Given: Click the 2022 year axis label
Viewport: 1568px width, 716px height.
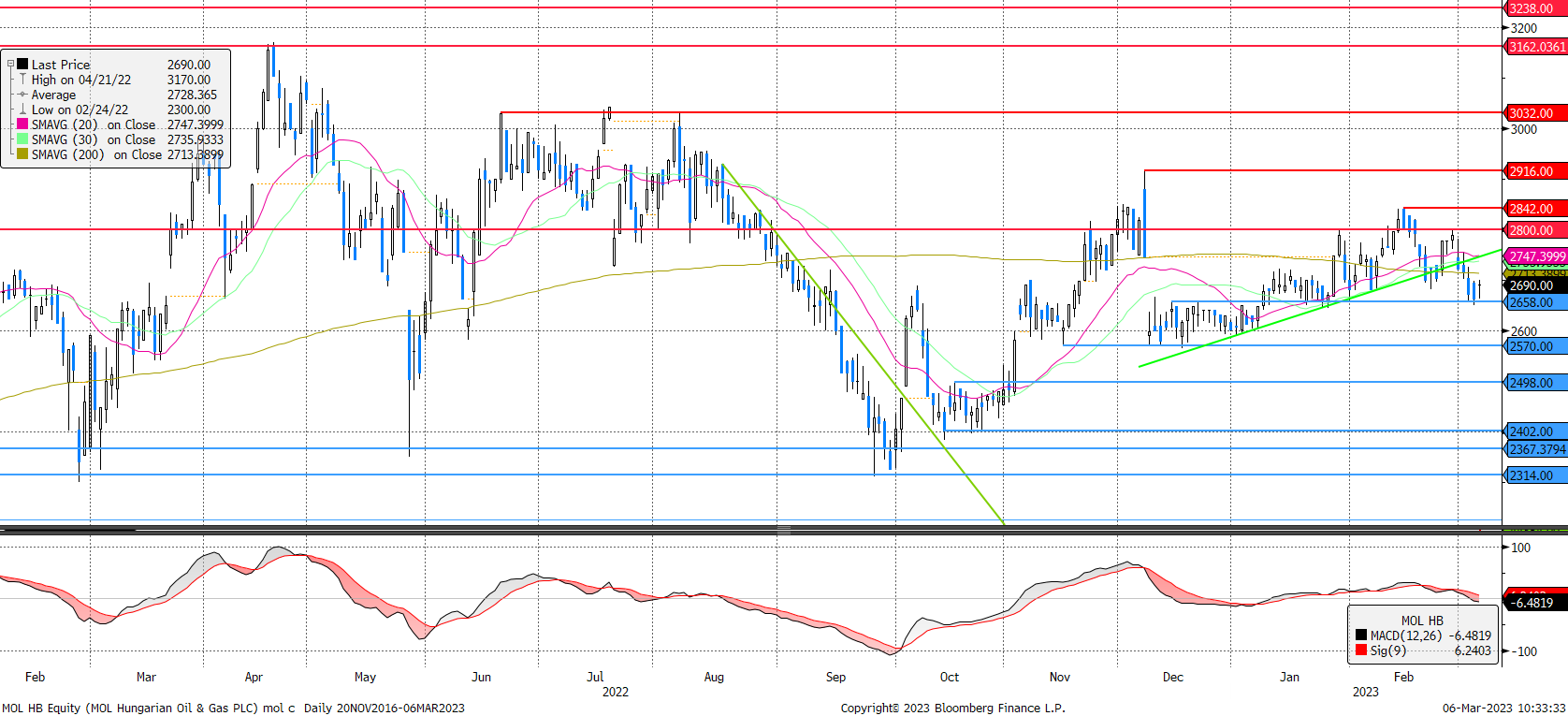Looking at the screenshot, I should click(616, 692).
